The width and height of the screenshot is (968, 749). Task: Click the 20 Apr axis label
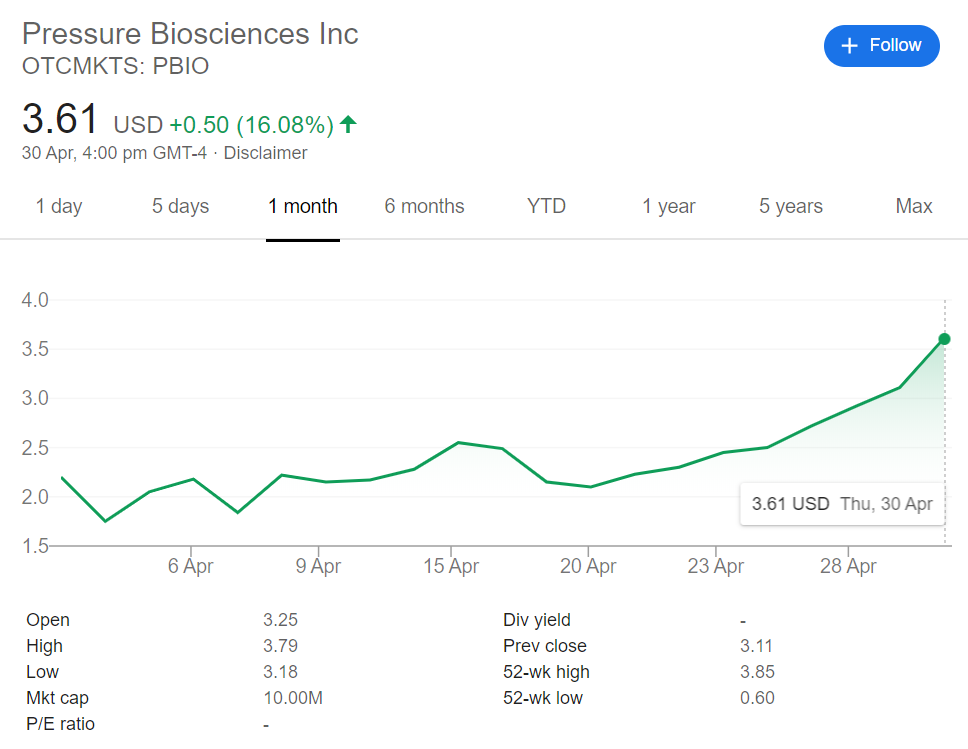pyautogui.click(x=587, y=566)
